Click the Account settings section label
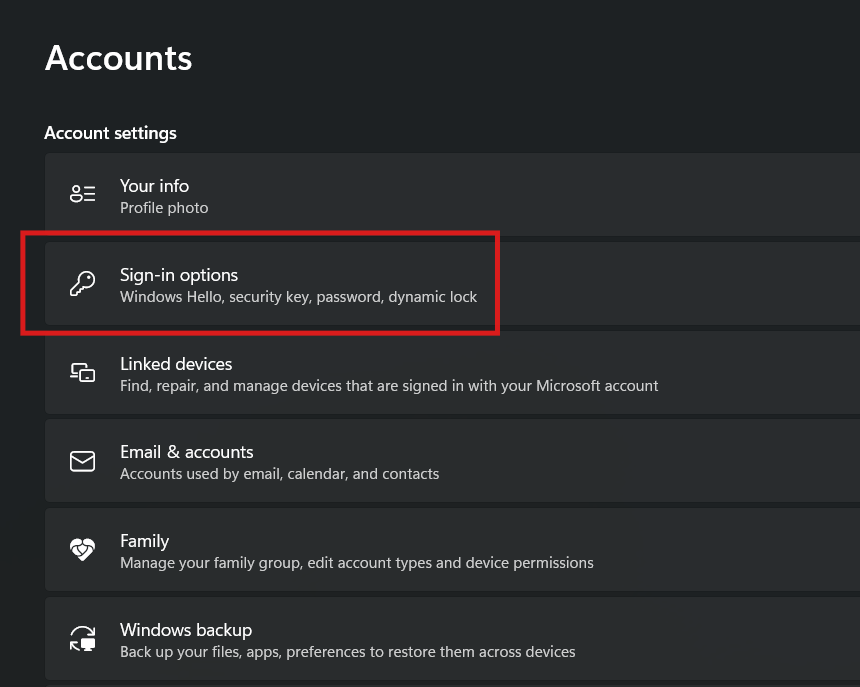This screenshot has width=860, height=687. (110, 133)
